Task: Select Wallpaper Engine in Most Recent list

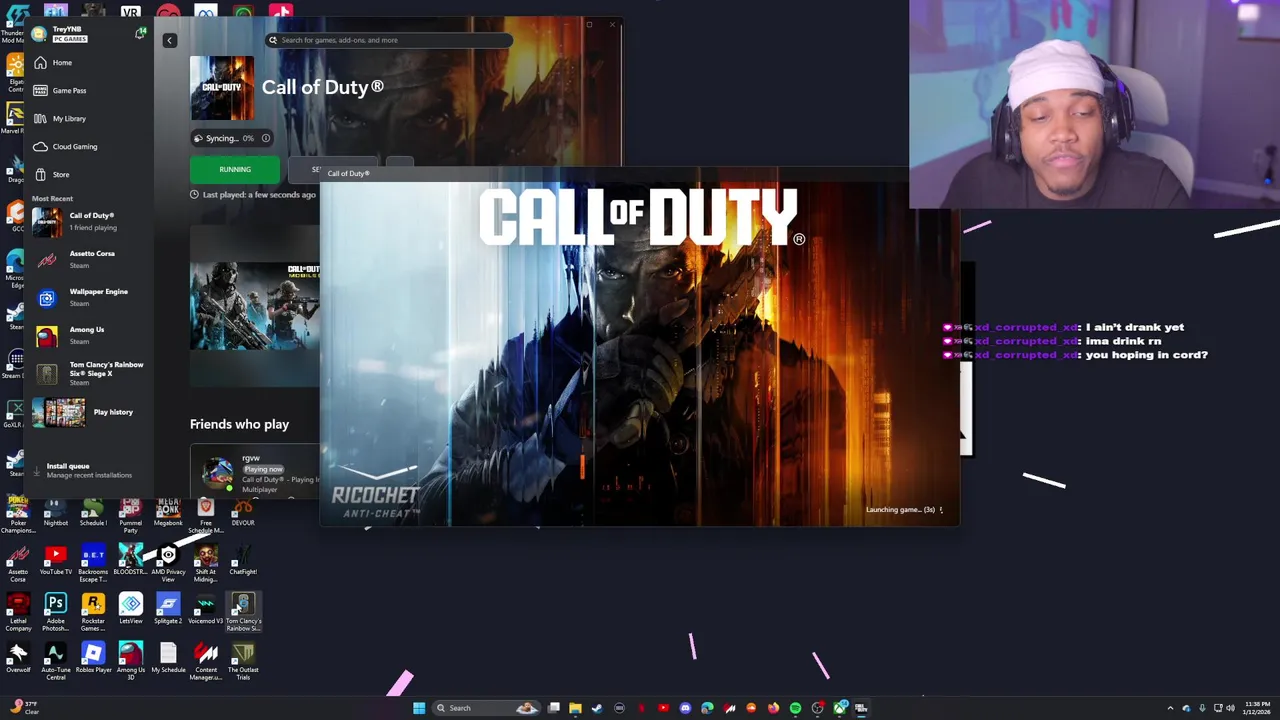Action: pos(90,297)
